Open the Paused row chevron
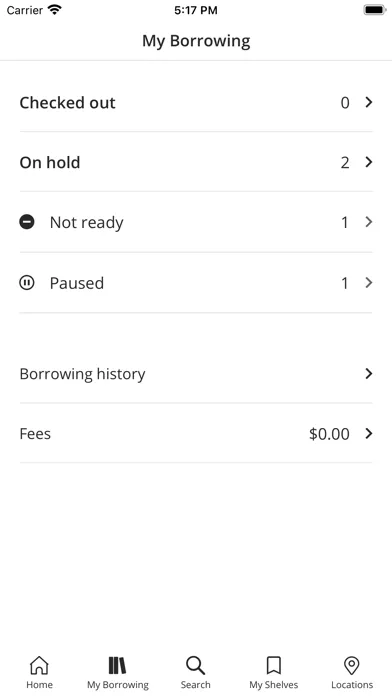This screenshot has height=696, width=392. (368, 283)
